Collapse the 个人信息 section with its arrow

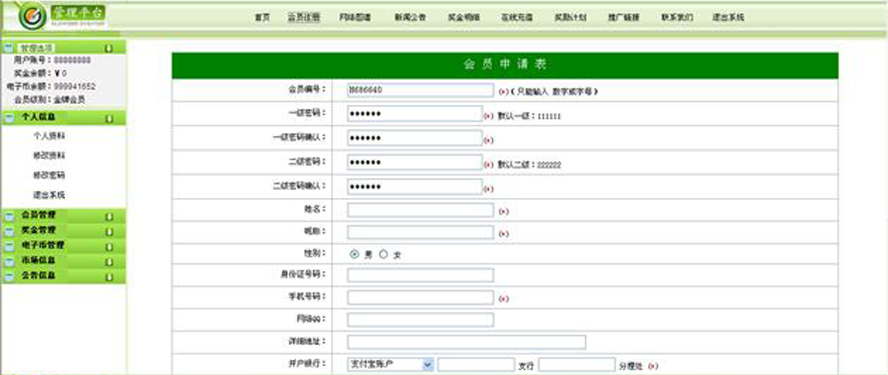coord(109,118)
